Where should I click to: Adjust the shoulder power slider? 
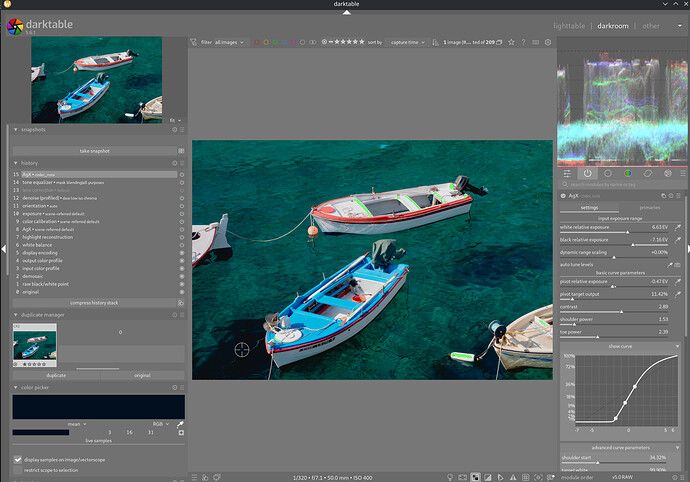click(x=614, y=320)
